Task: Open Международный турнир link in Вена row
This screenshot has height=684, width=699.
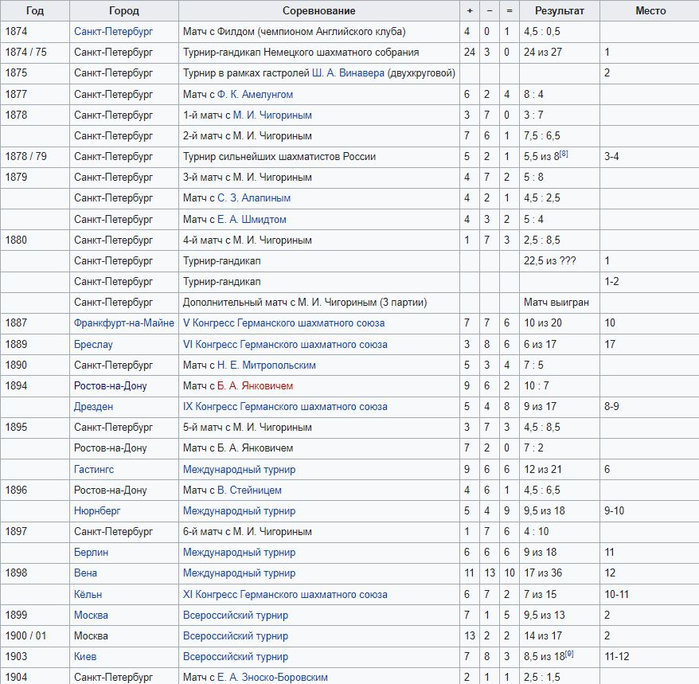Action: click(239, 573)
